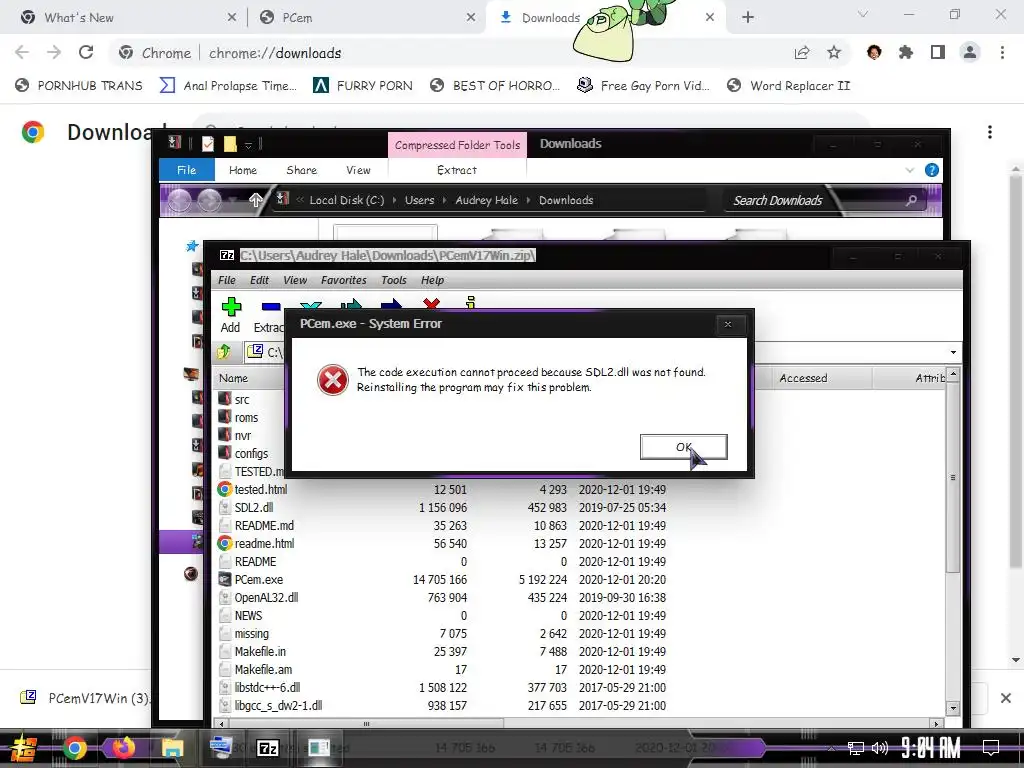Select tested.html in the 7-Zip list

pos(261,489)
